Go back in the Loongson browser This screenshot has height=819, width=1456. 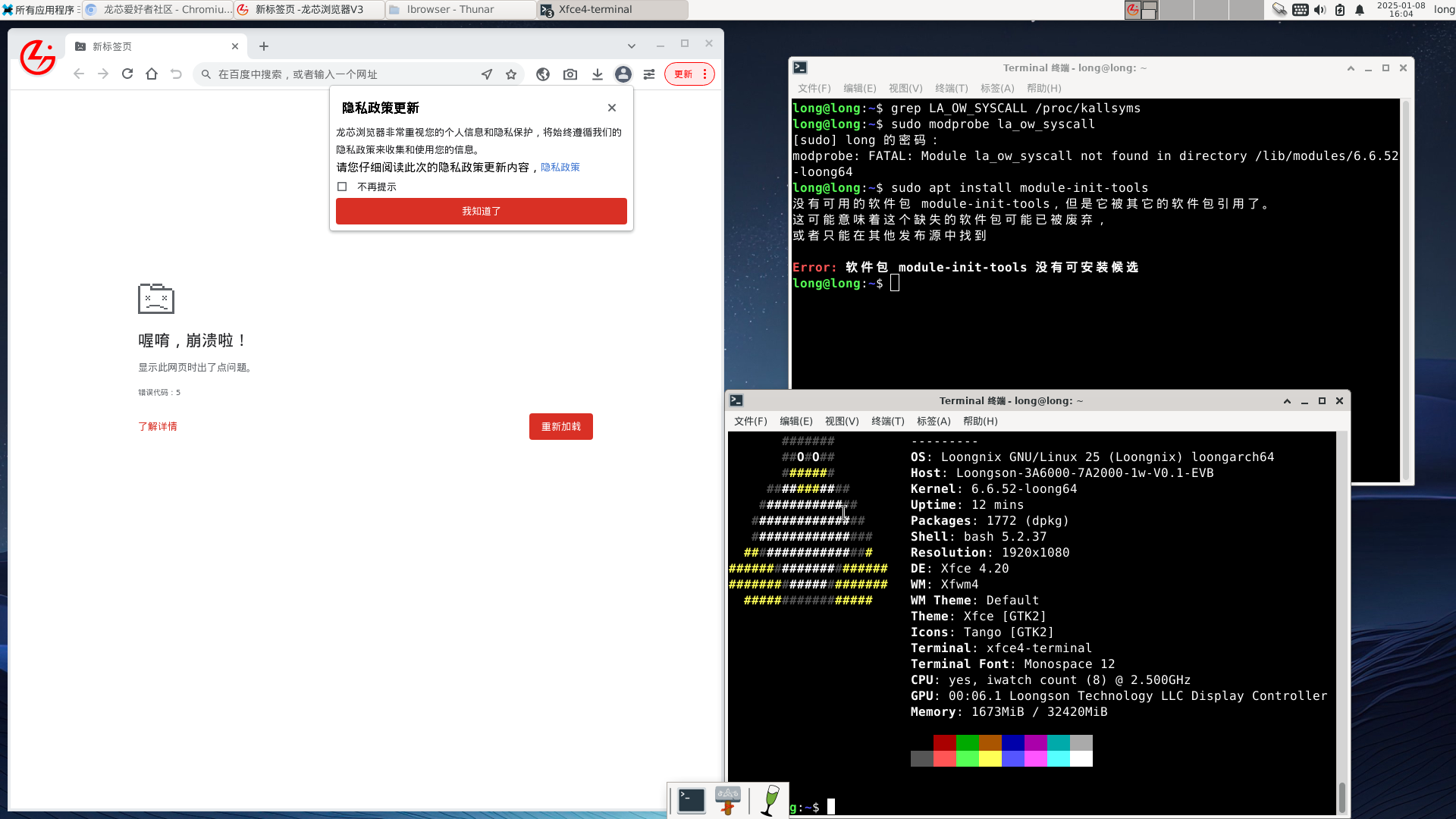pos(79,74)
